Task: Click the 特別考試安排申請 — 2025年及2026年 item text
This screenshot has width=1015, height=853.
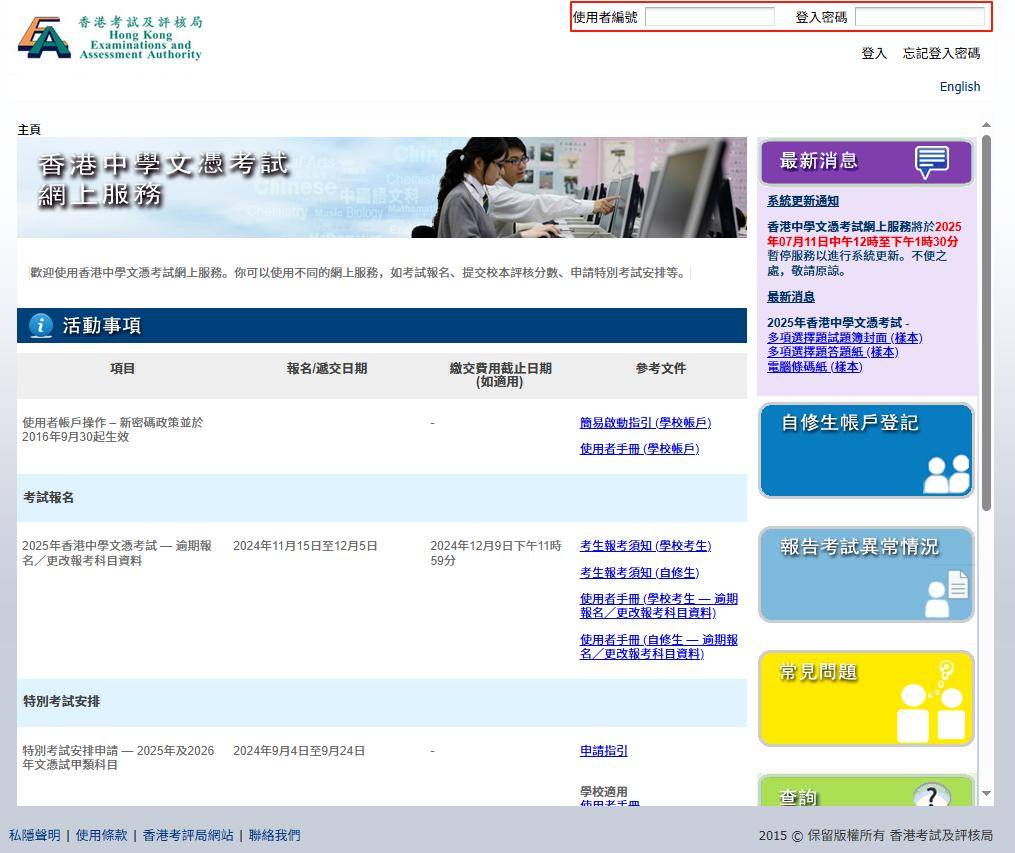Action: pos(118,757)
